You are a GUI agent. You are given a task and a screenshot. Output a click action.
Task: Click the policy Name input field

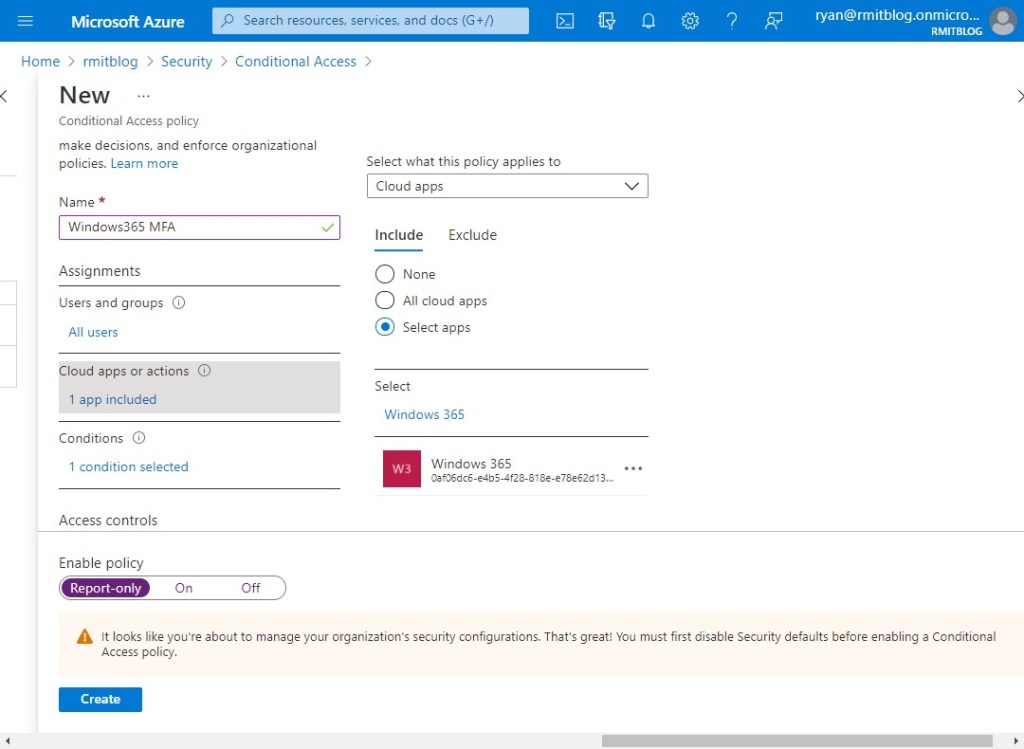click(x=199, y=227)
